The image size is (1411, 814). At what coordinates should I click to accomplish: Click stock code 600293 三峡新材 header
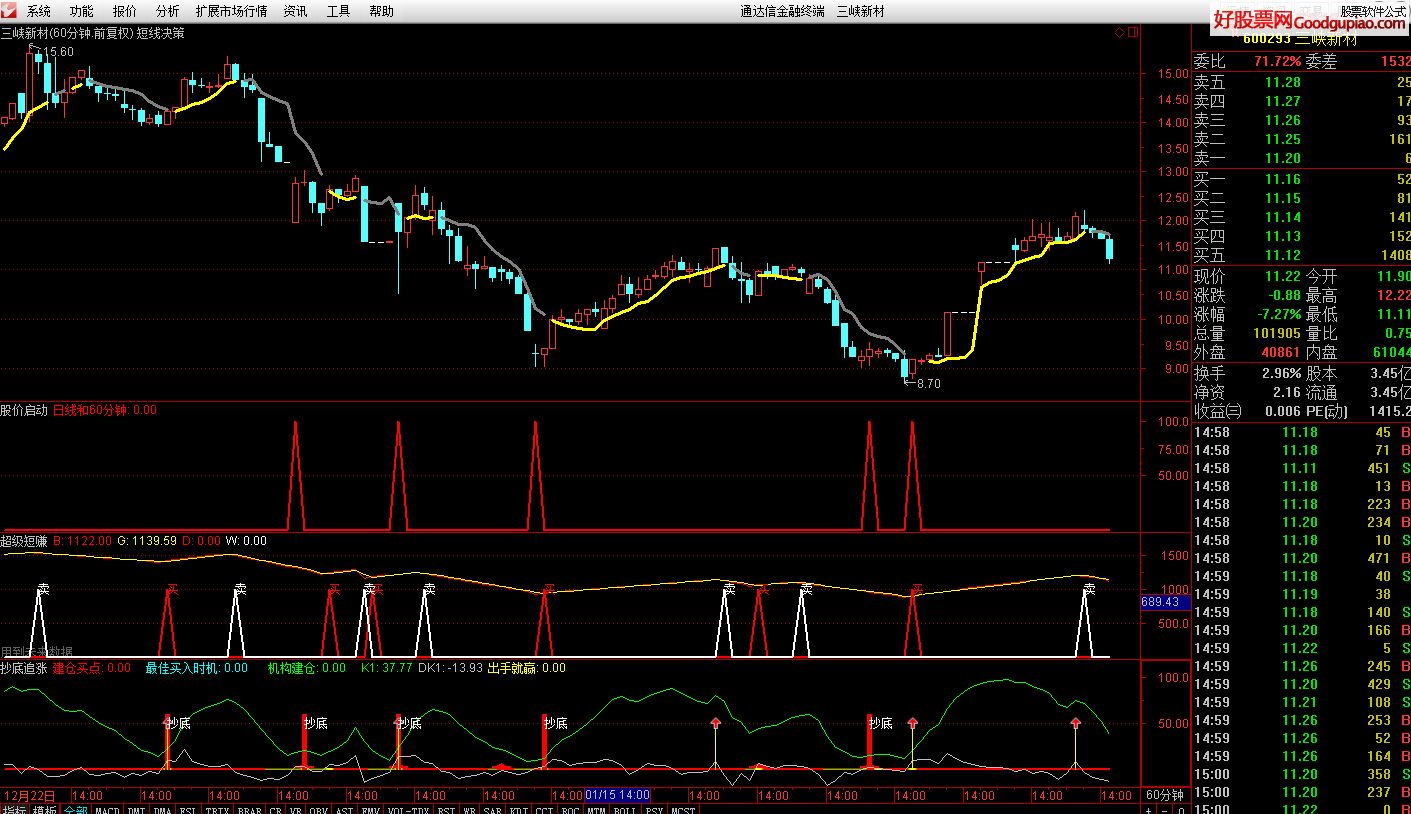[1300, 40]
